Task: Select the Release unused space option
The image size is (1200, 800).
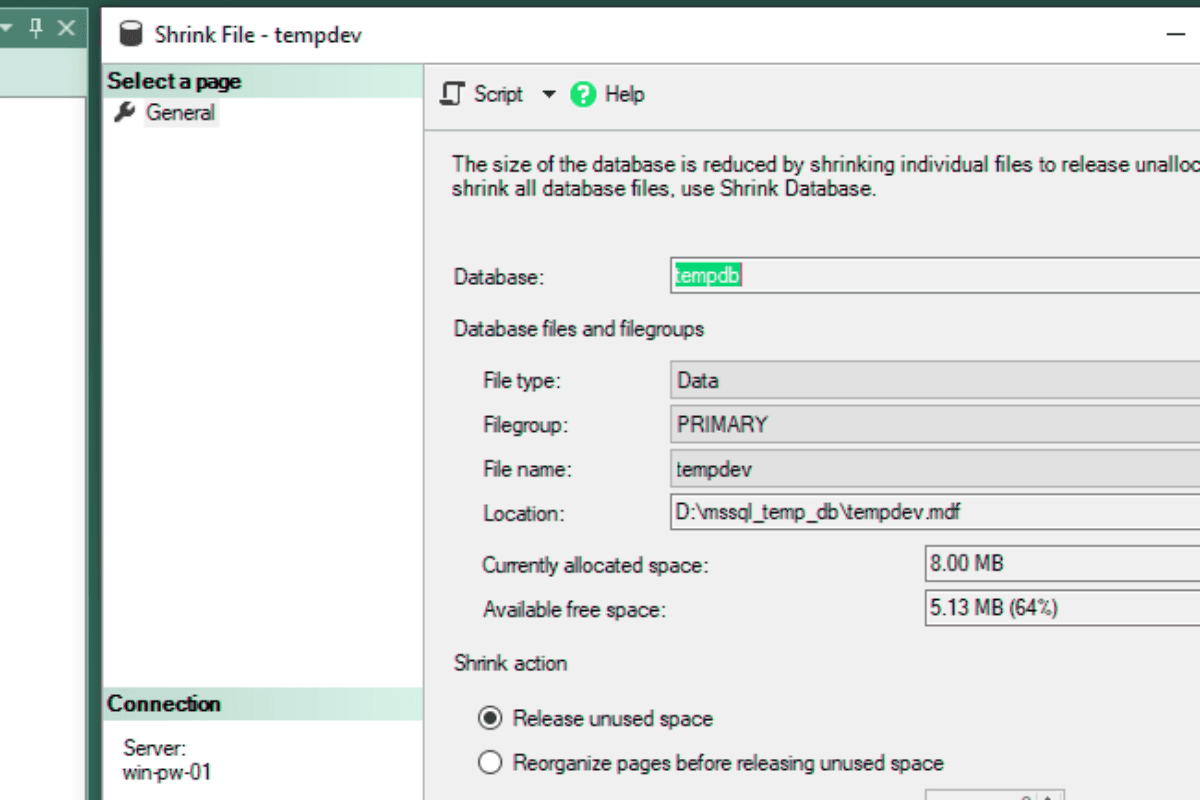Action: coord(490,718)
